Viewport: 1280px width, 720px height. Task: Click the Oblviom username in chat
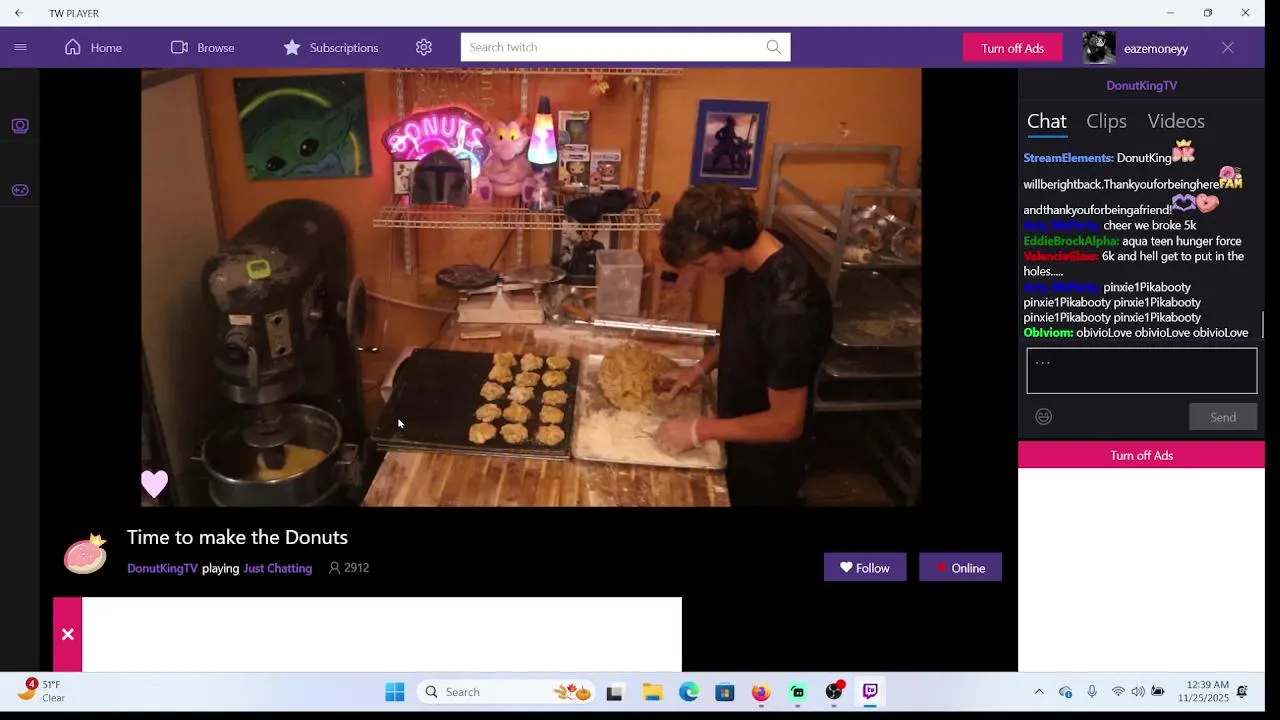[x=1048, y=333]
